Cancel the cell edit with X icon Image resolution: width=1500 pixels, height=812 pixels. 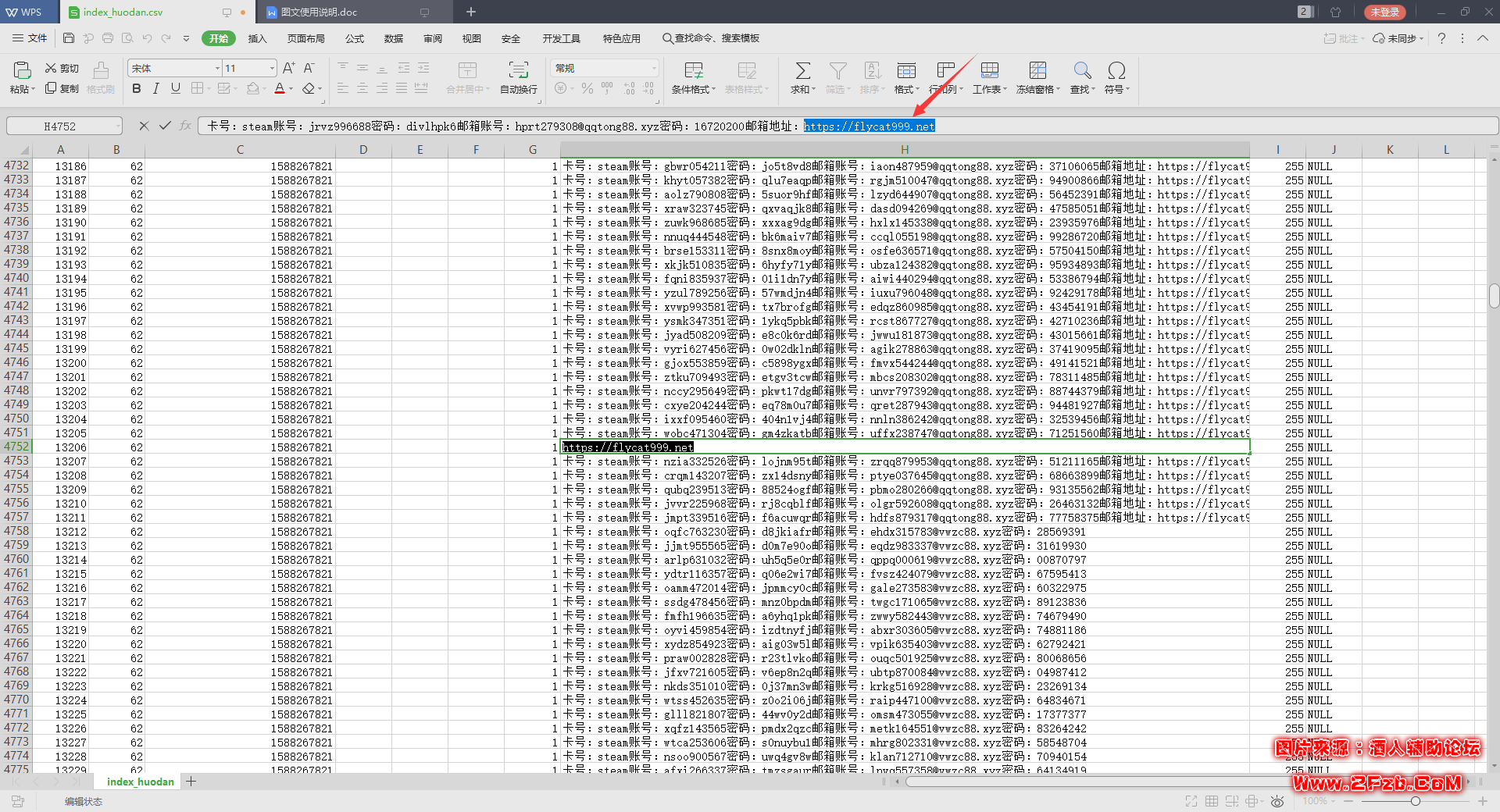(x=144, y=126)
